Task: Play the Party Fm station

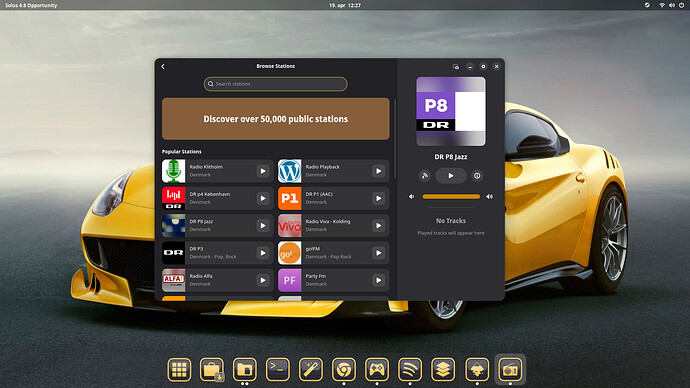Action: [x=378, y=280]
